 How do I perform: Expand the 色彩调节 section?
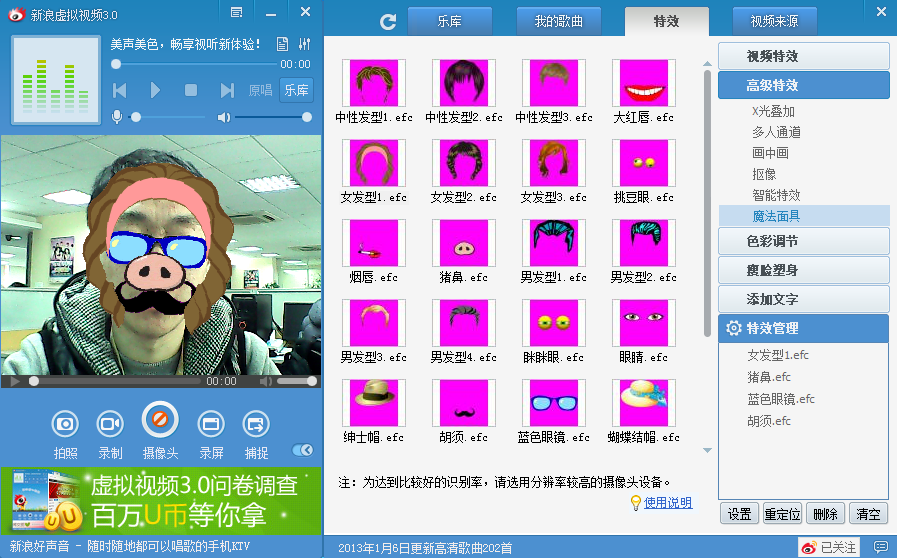[803, 241]
